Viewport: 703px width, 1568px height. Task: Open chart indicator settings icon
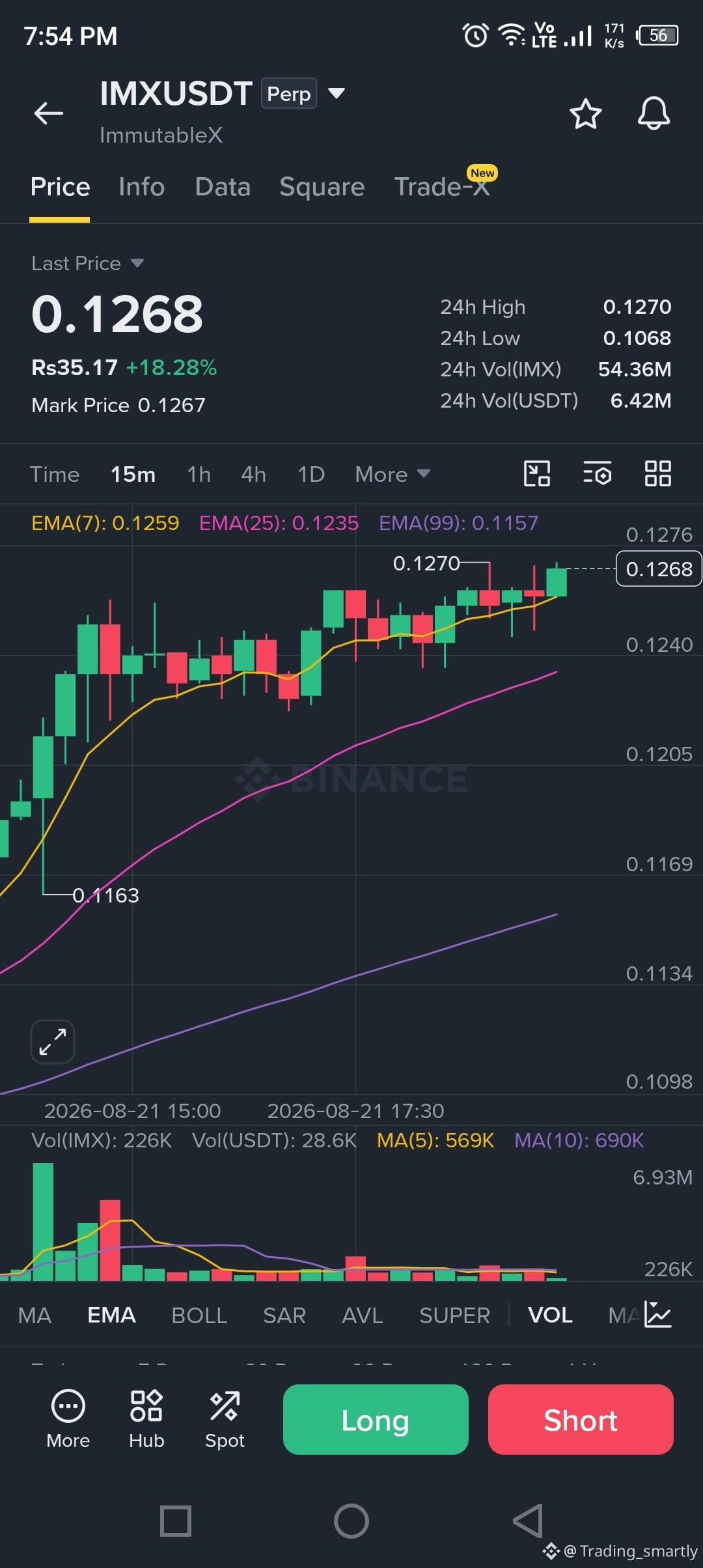pos(597,473)
